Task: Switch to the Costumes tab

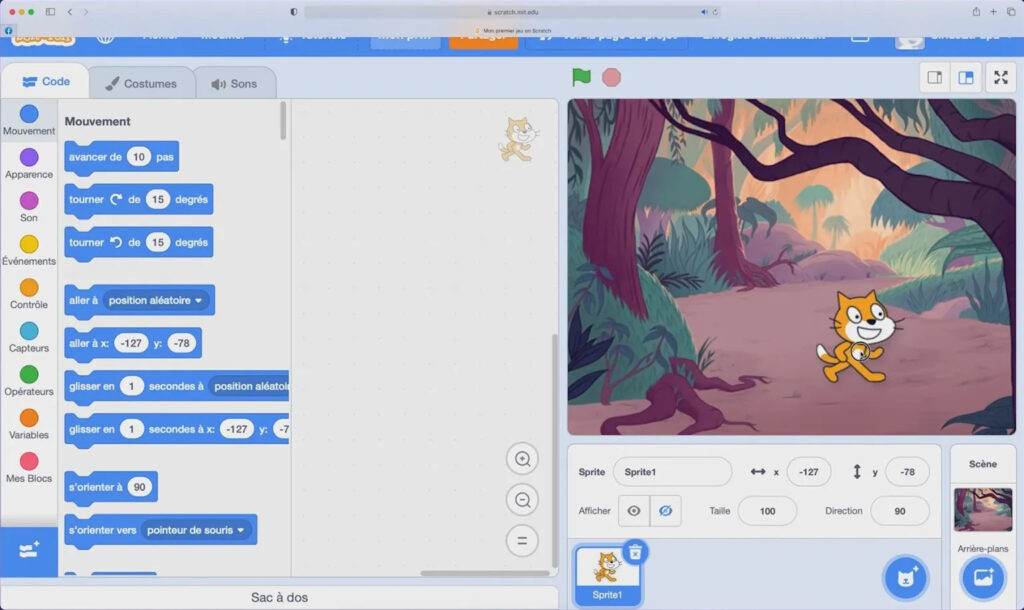Action: pos(143,85)
